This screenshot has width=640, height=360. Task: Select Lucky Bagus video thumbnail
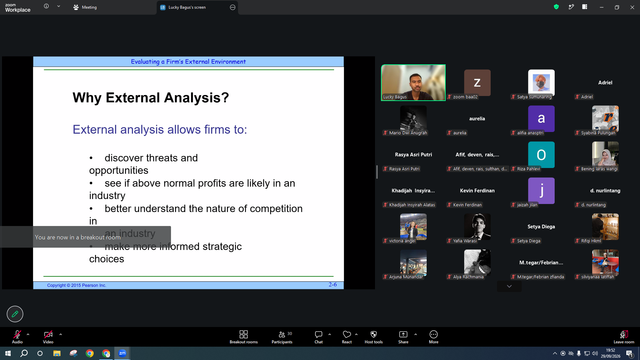click(x=413, y=82)
